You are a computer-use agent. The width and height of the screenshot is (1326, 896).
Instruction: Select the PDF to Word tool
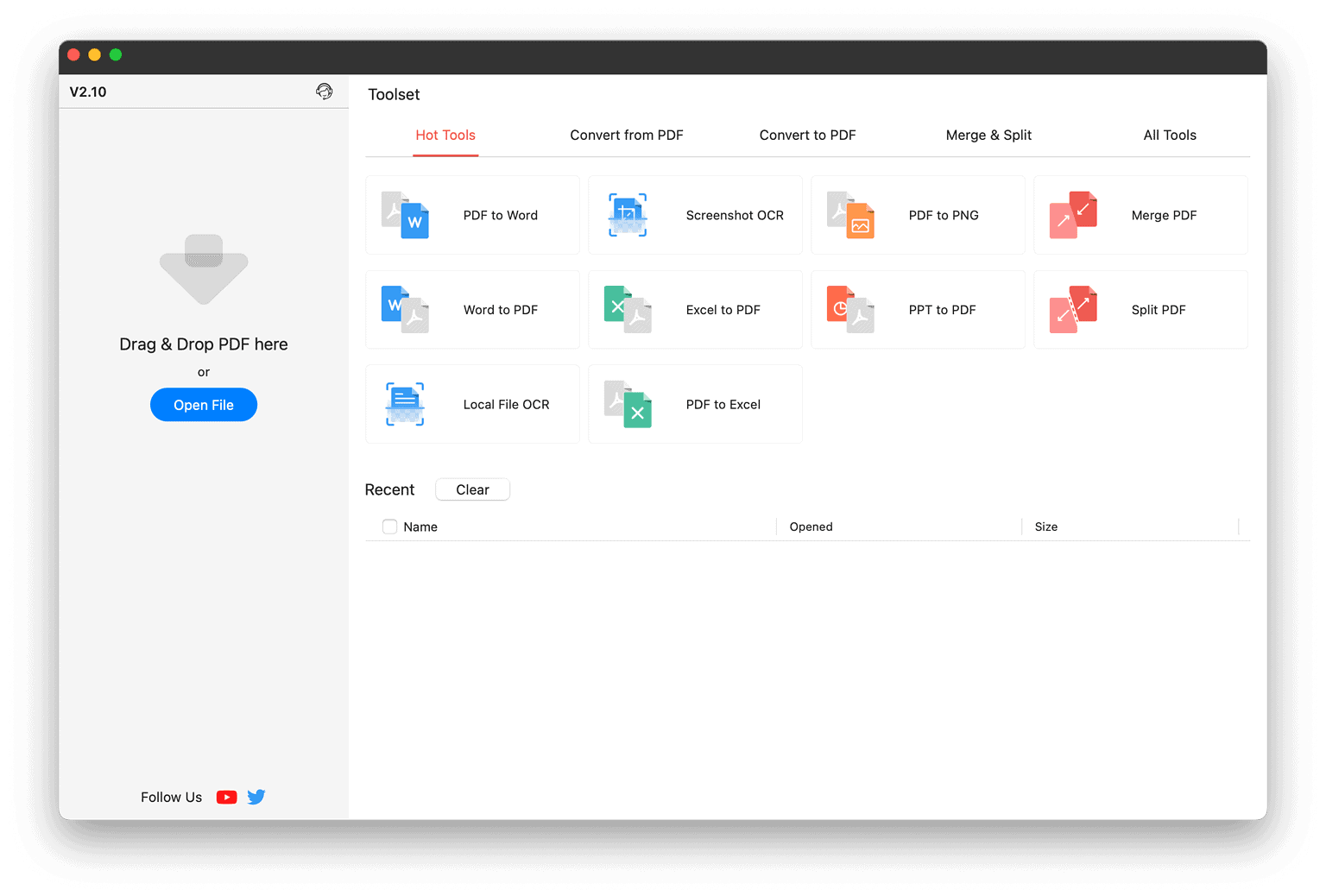pyautogui.click(x=471, y=215)
